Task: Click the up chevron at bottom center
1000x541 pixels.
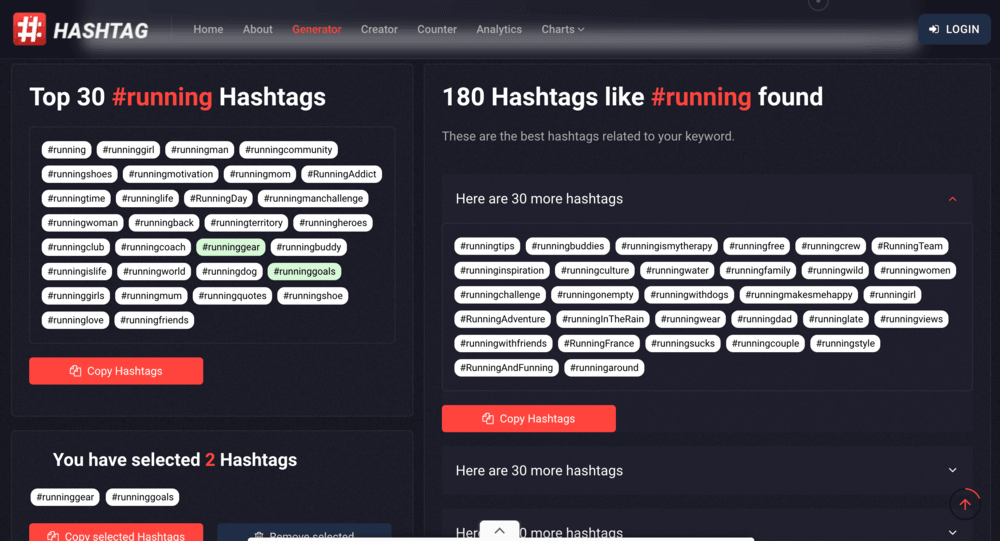Action: (499, 531)
